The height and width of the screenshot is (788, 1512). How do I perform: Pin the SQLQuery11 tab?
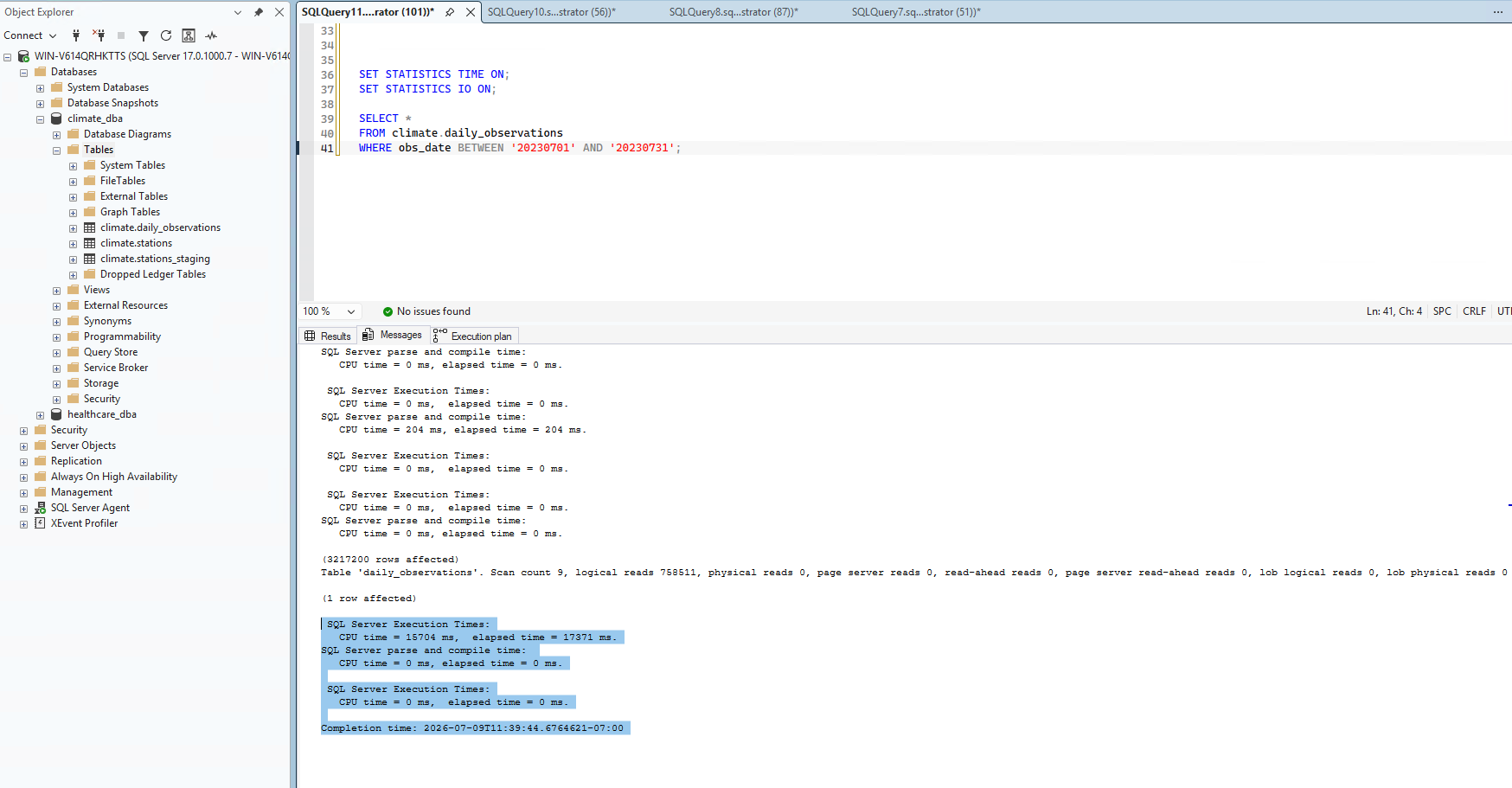pos(450,12)
